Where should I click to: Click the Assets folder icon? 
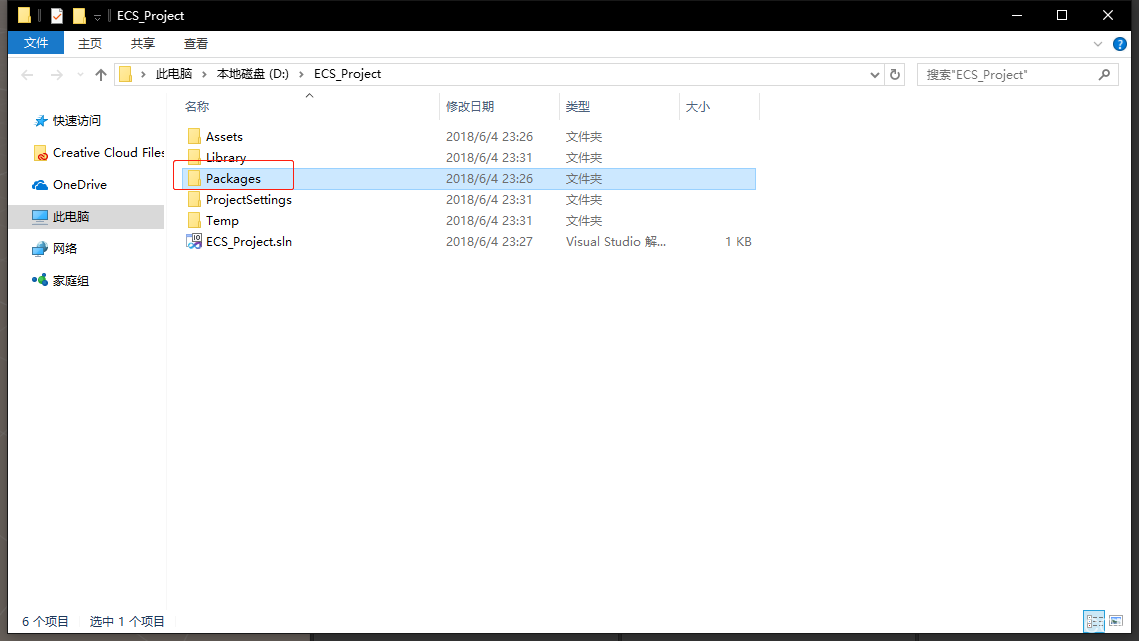[194, 137]
